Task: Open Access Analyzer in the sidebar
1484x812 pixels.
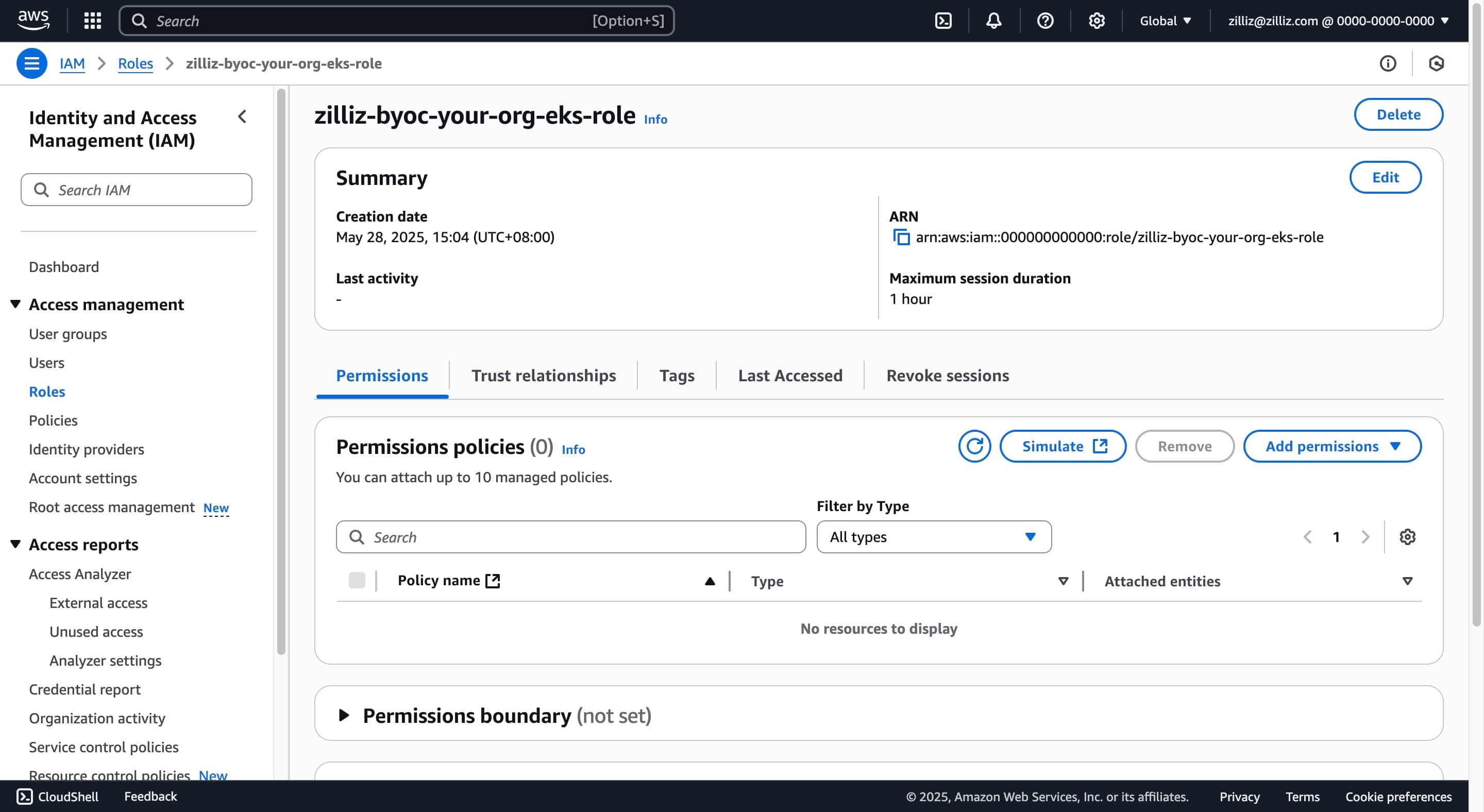Action: [80, 574]
